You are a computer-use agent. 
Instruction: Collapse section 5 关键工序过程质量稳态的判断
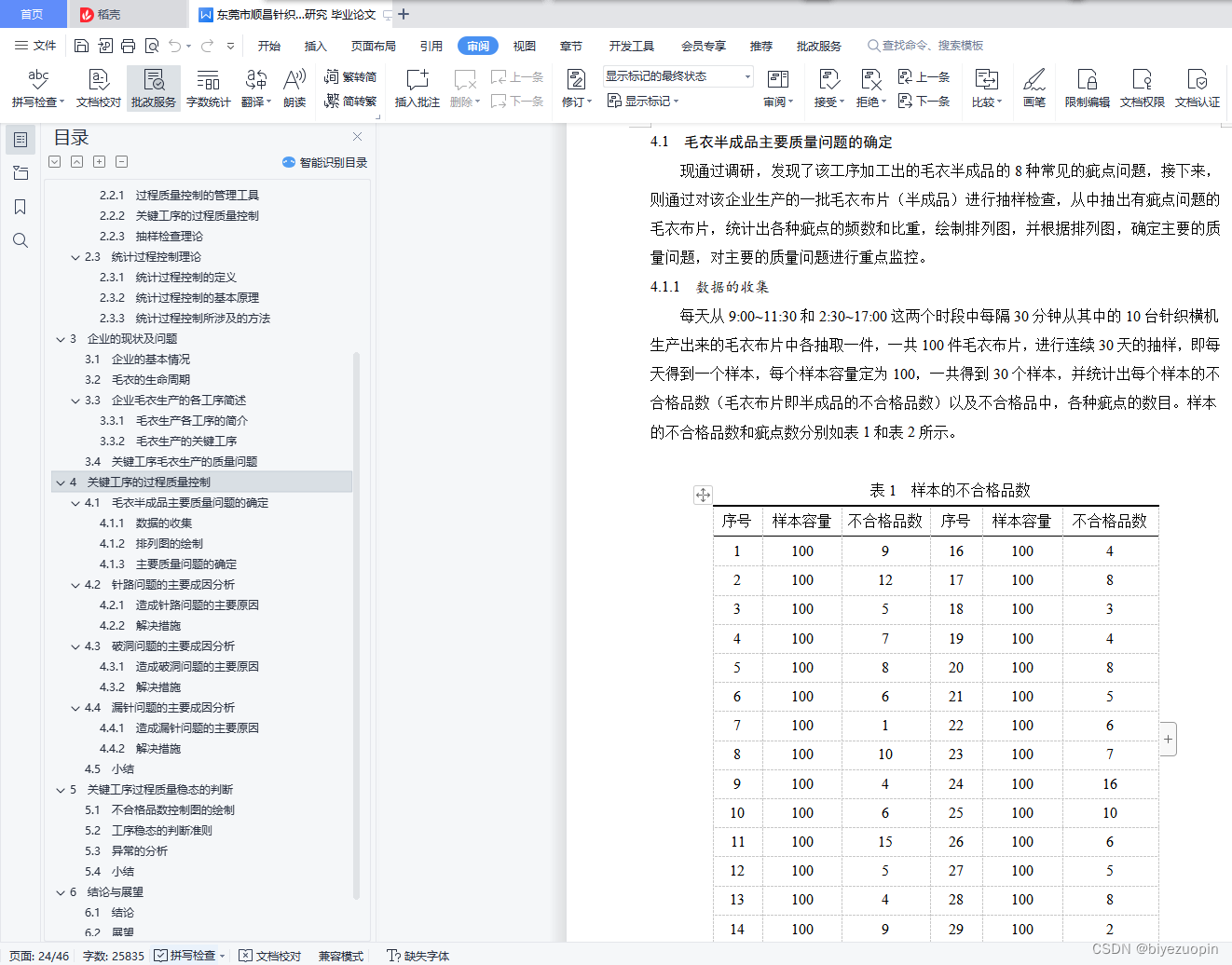(x=61, y=790)
